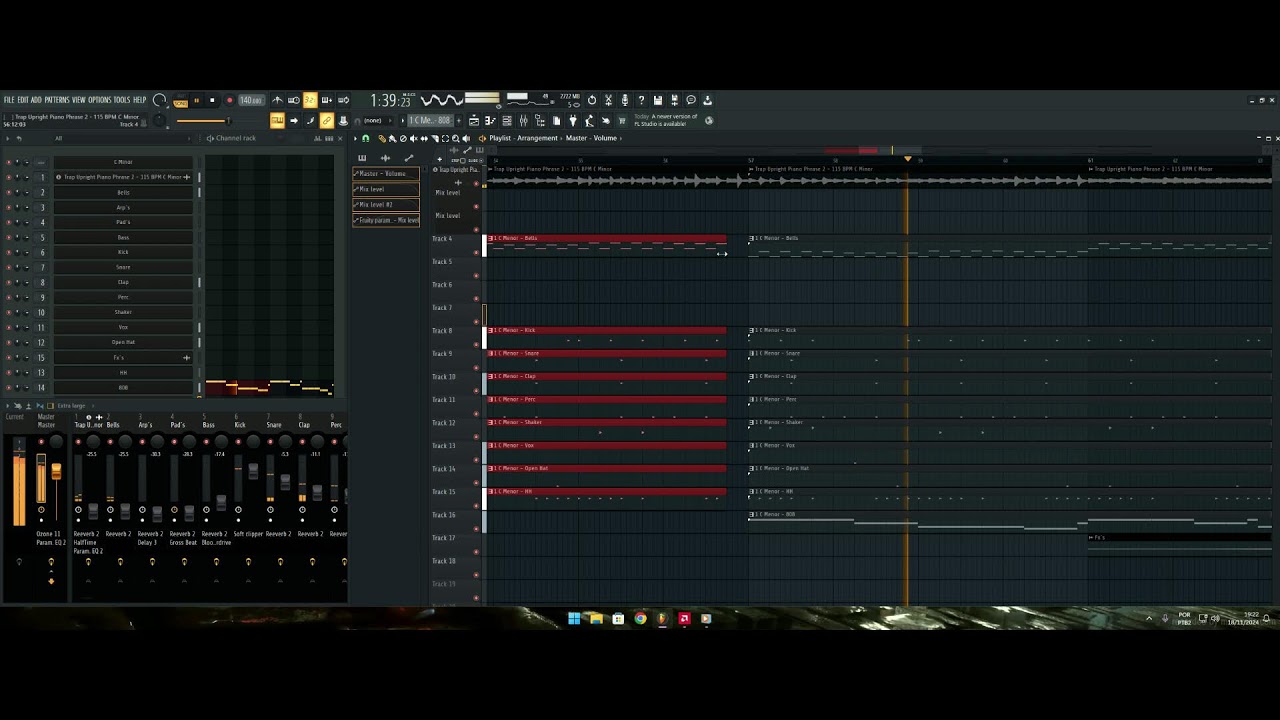Image resolution: width=1280 pixels, height=720 pixels.
Task: Select the Open Hat channel button
Action: (x=123, y=342)
